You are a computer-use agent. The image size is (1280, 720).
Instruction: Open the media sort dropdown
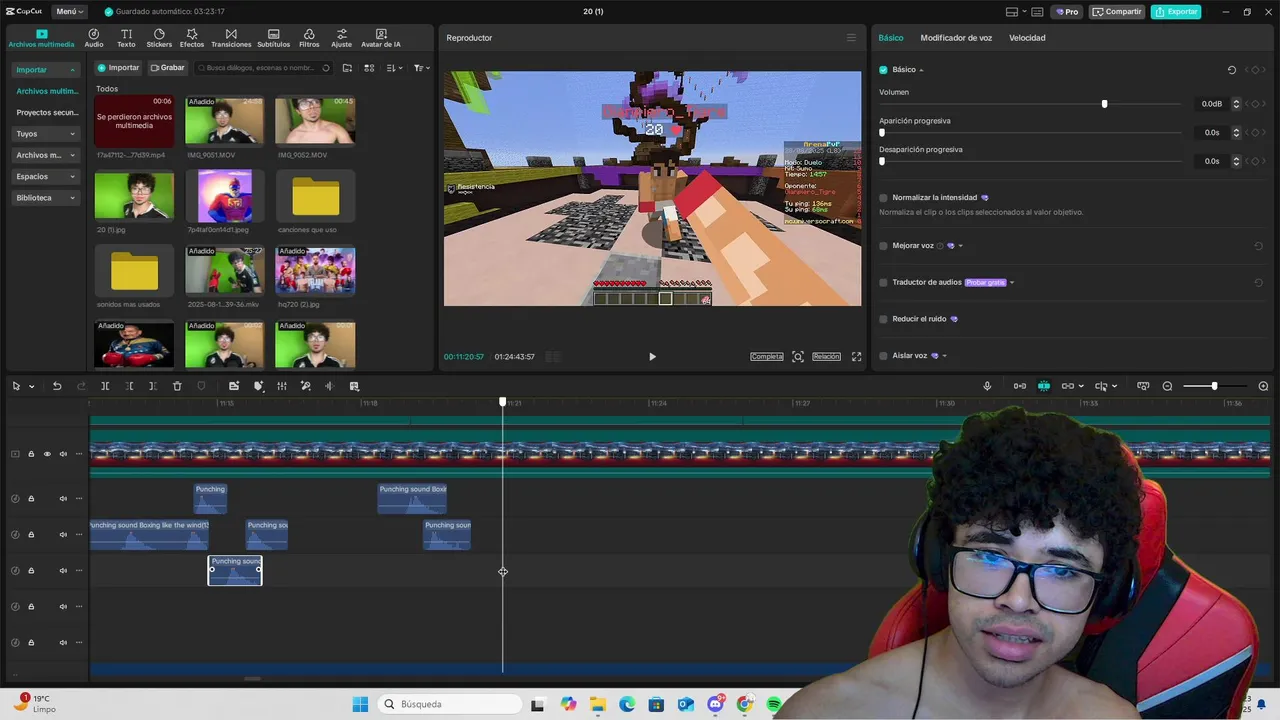(395, 68)
